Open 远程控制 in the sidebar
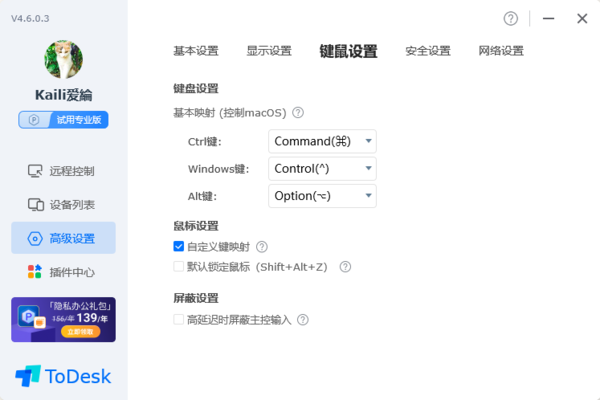Screen dimensions: 600x400 click(64, 171)
